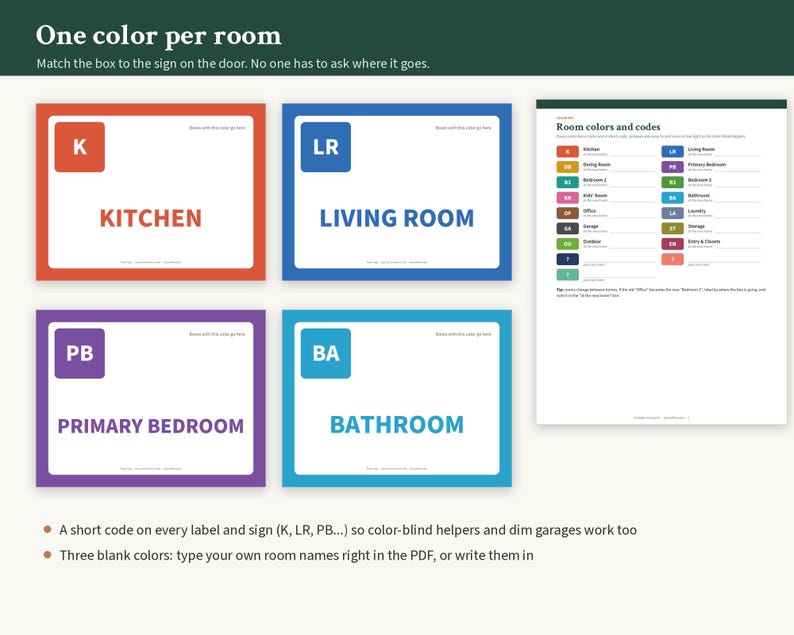Image resolution: width=794 pixels, height=635 pixels.
Task: Click the 'Entry & Closets' label in key
Action: click(x=704, y=242)
